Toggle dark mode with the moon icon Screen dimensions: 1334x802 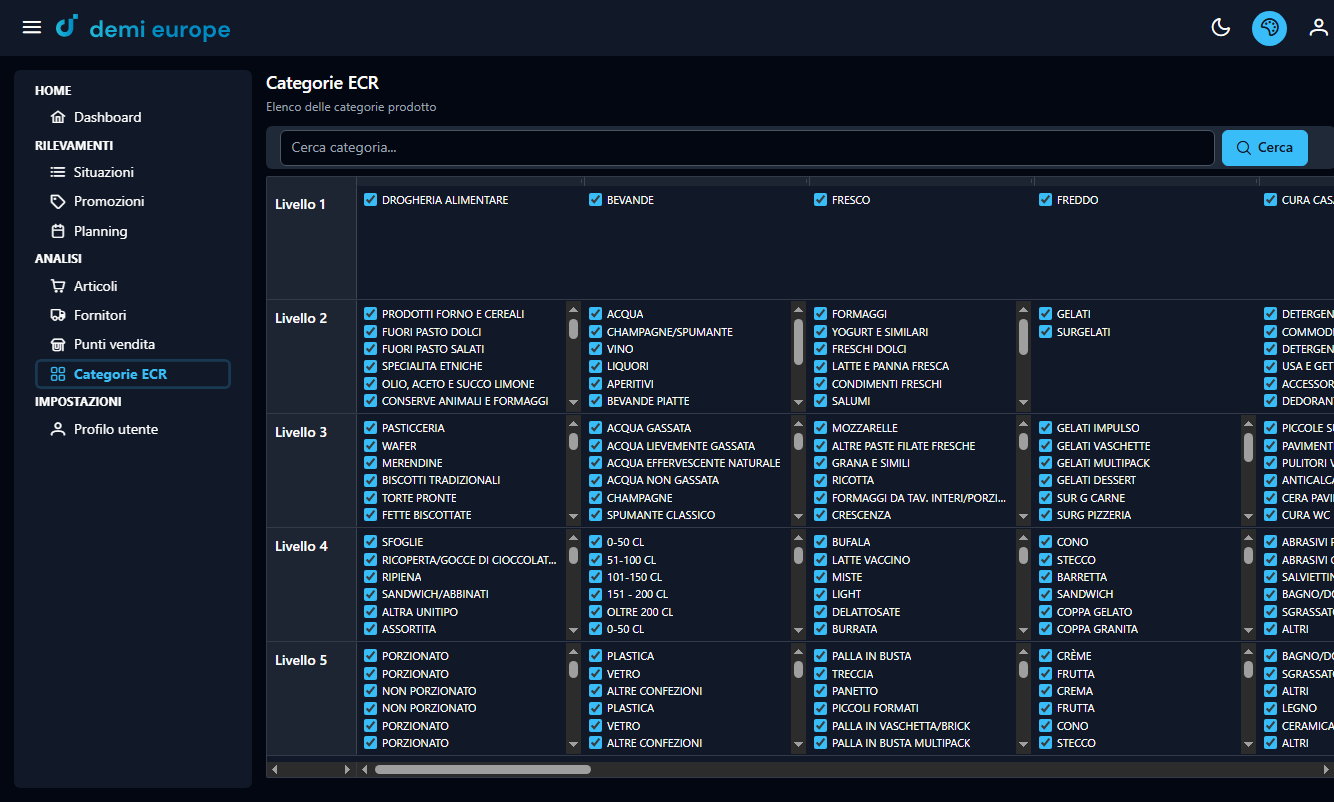point(1220,27)
